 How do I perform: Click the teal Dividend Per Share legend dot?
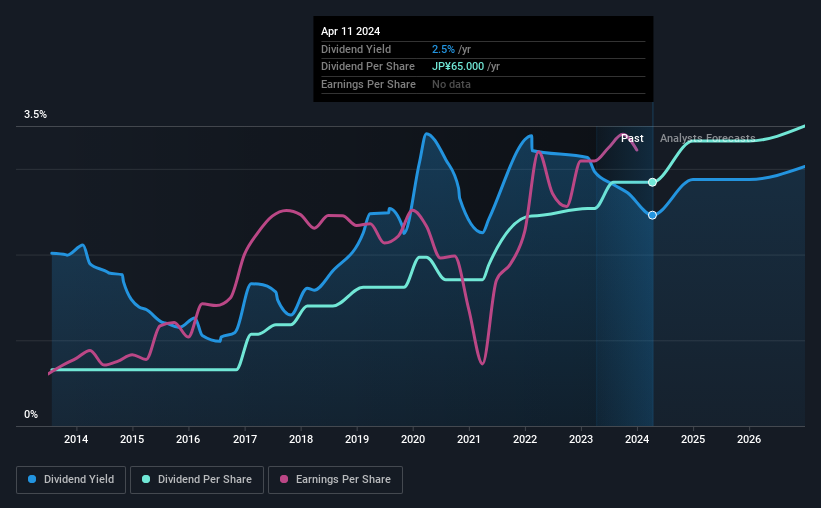146,479
